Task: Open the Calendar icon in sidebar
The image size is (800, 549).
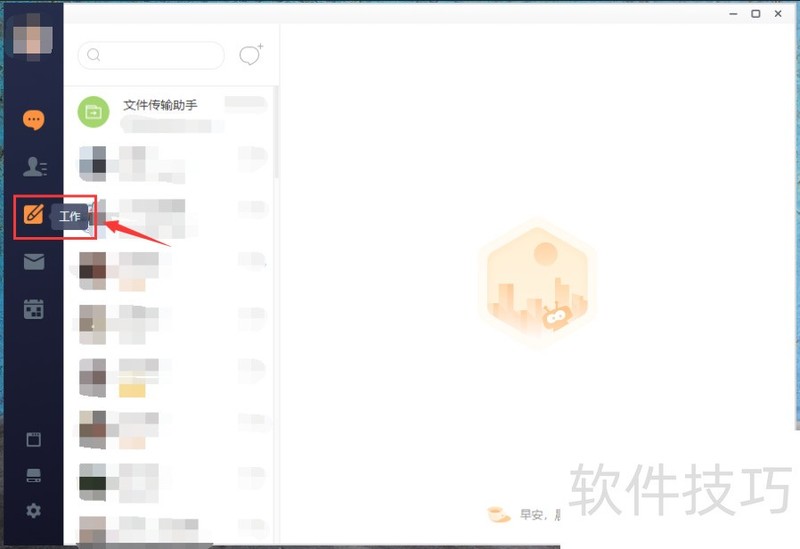Action: click(x=34, y=309)
